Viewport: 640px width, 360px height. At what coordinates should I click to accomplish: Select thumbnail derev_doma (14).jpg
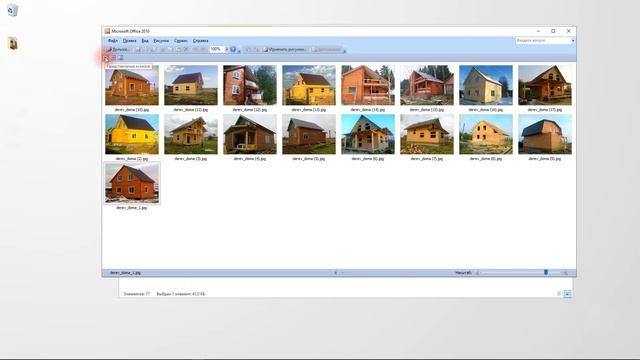point(368,85)
